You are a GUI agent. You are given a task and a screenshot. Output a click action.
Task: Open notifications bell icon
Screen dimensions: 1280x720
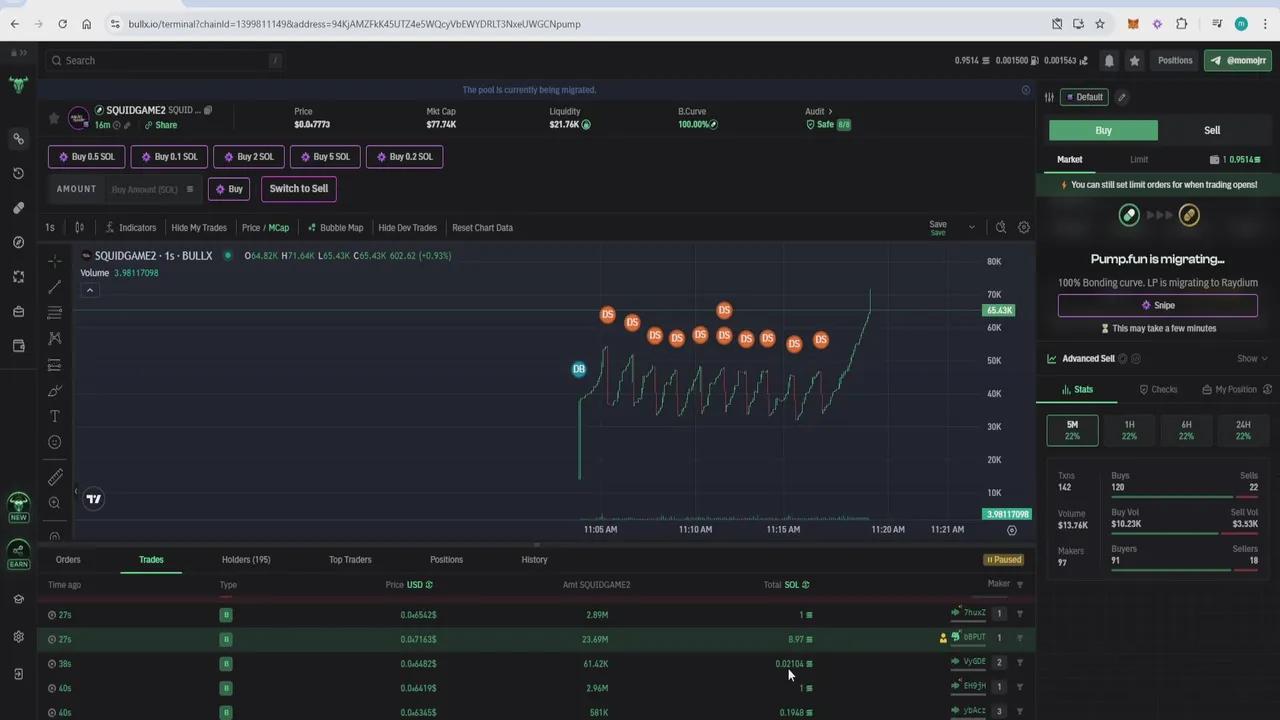coord(1109,61)
